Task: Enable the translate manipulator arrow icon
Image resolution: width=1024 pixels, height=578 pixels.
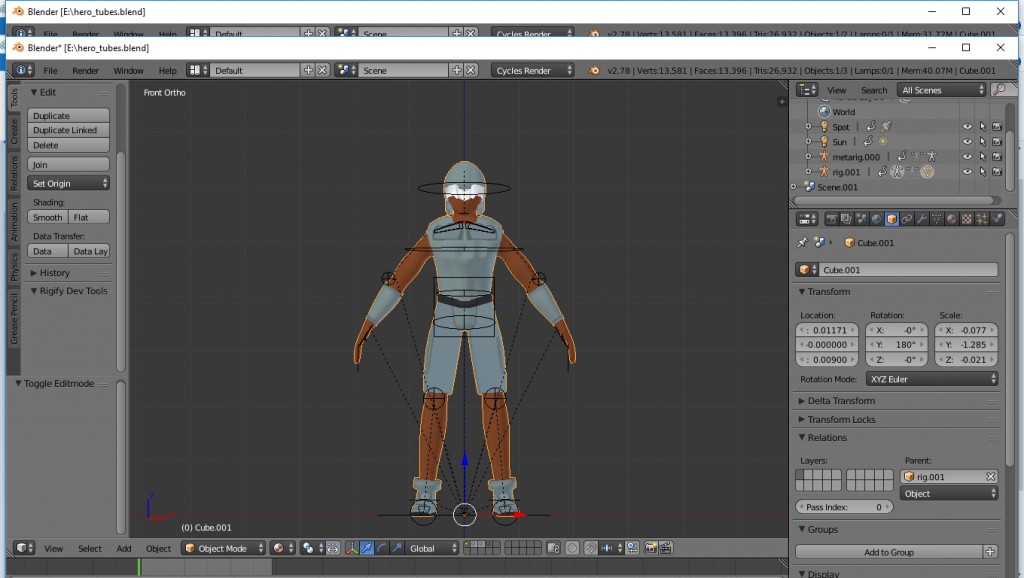Action: point(366,548)
